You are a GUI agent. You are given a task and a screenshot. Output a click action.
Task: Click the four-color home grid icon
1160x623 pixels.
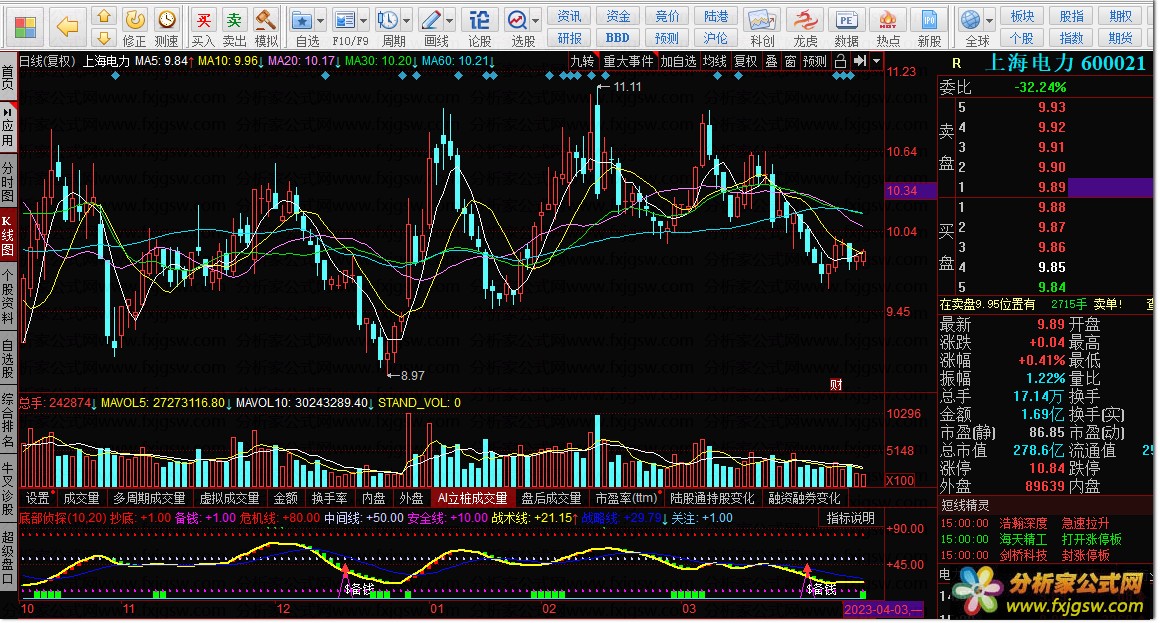click(24, 27)
